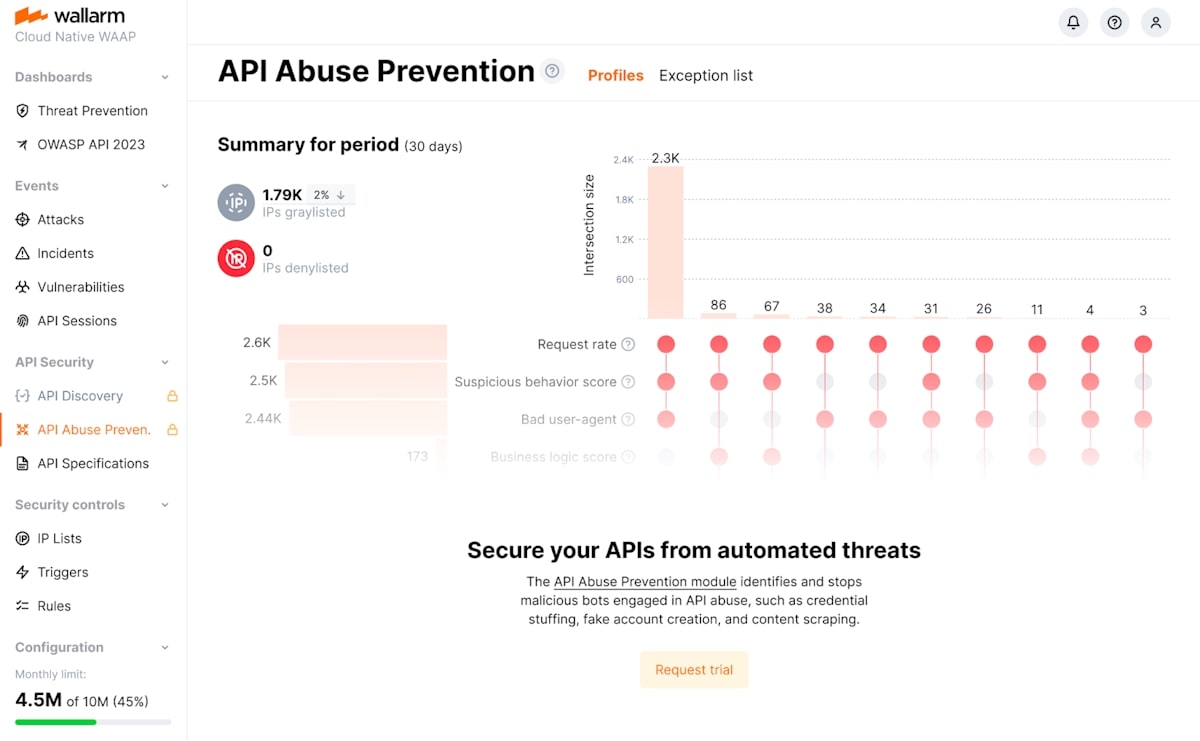Collapse the Events sidebar section
Image resolution: width=1200 pixels, height=741 pixels.
coord(165,186)
